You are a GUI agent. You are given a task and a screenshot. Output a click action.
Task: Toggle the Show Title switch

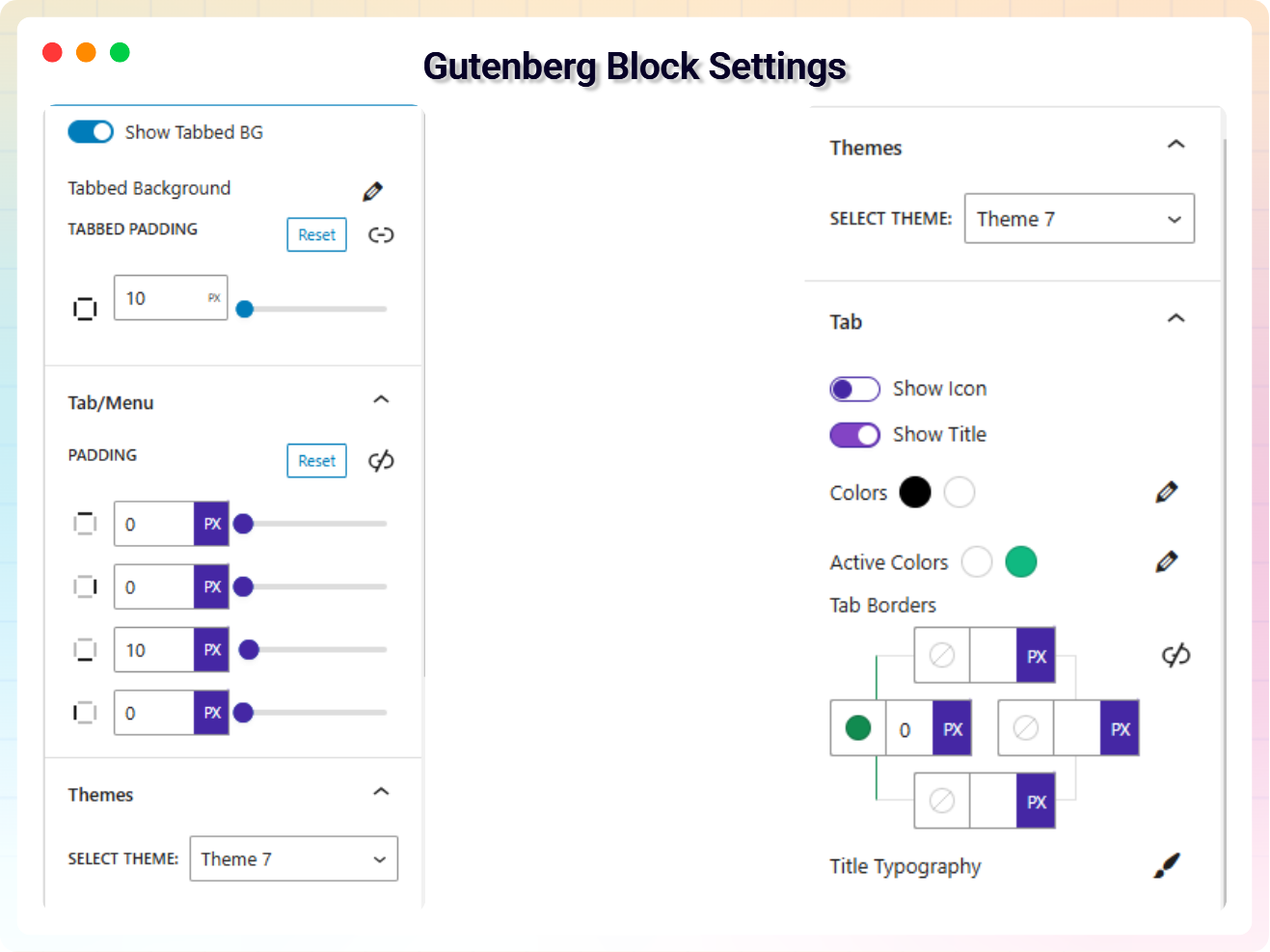click(x=854, y=435)
